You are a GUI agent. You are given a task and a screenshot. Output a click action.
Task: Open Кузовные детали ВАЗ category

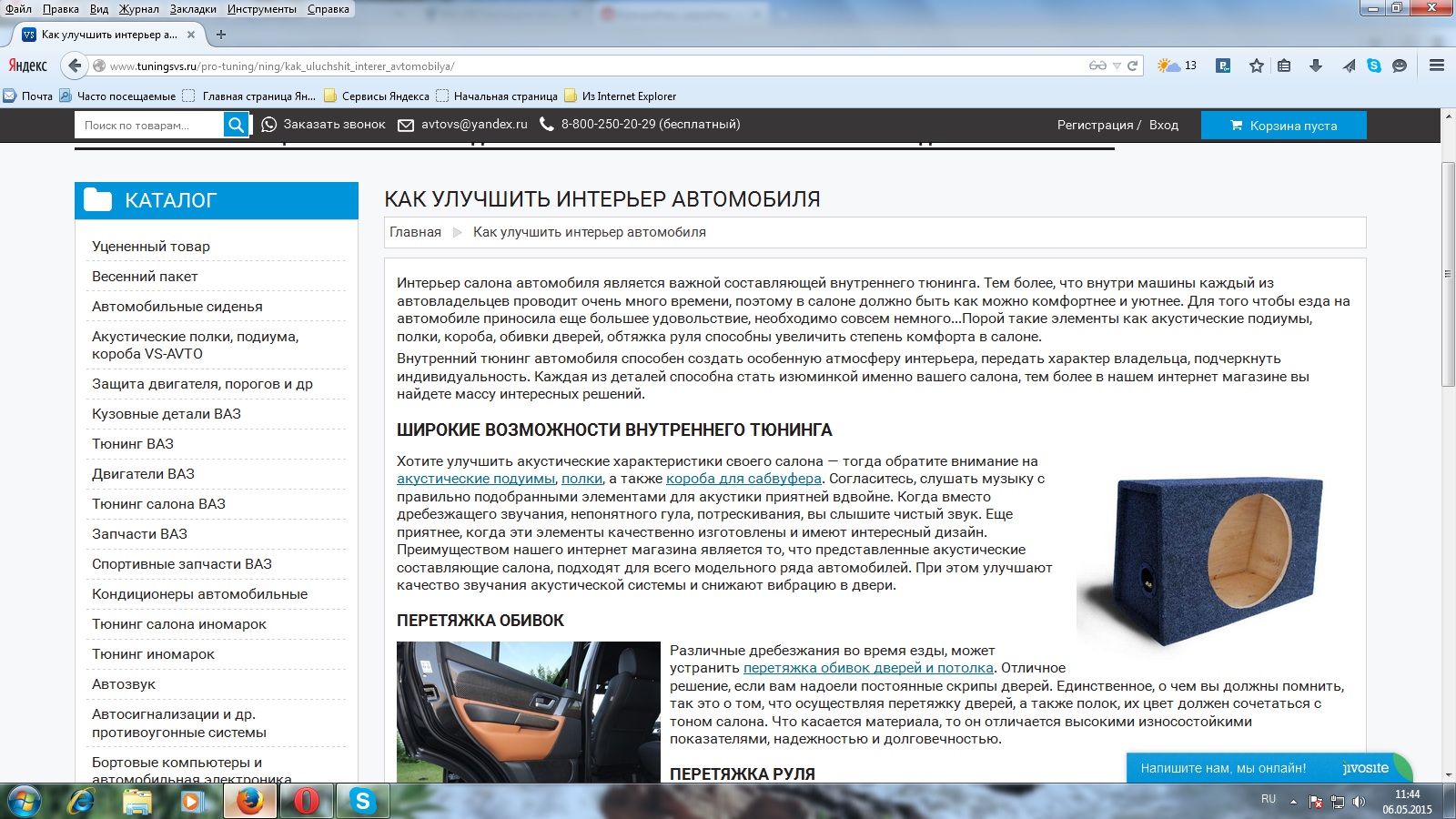(167, 413)
